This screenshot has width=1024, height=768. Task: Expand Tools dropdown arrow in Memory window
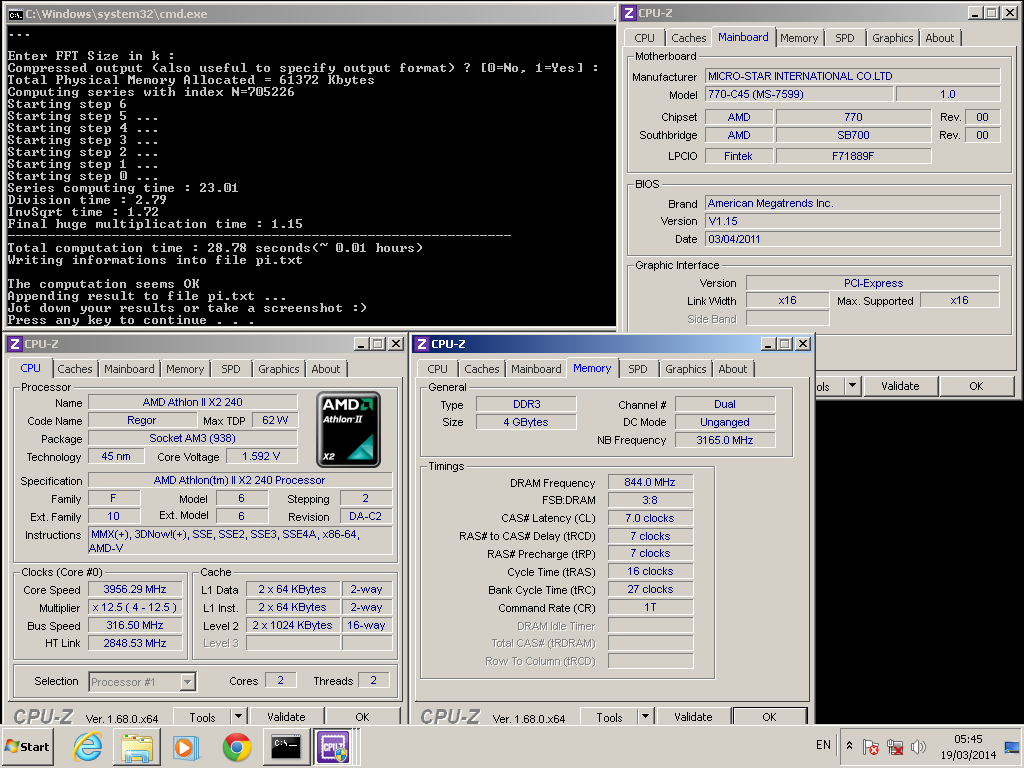pos(645,716)
